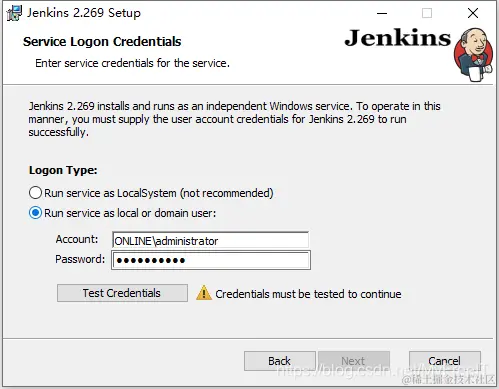Image resolution: width=499 pixels, height=389 pixels.
Task: Cancel the Jenkins installation
Action: (445, 361)
